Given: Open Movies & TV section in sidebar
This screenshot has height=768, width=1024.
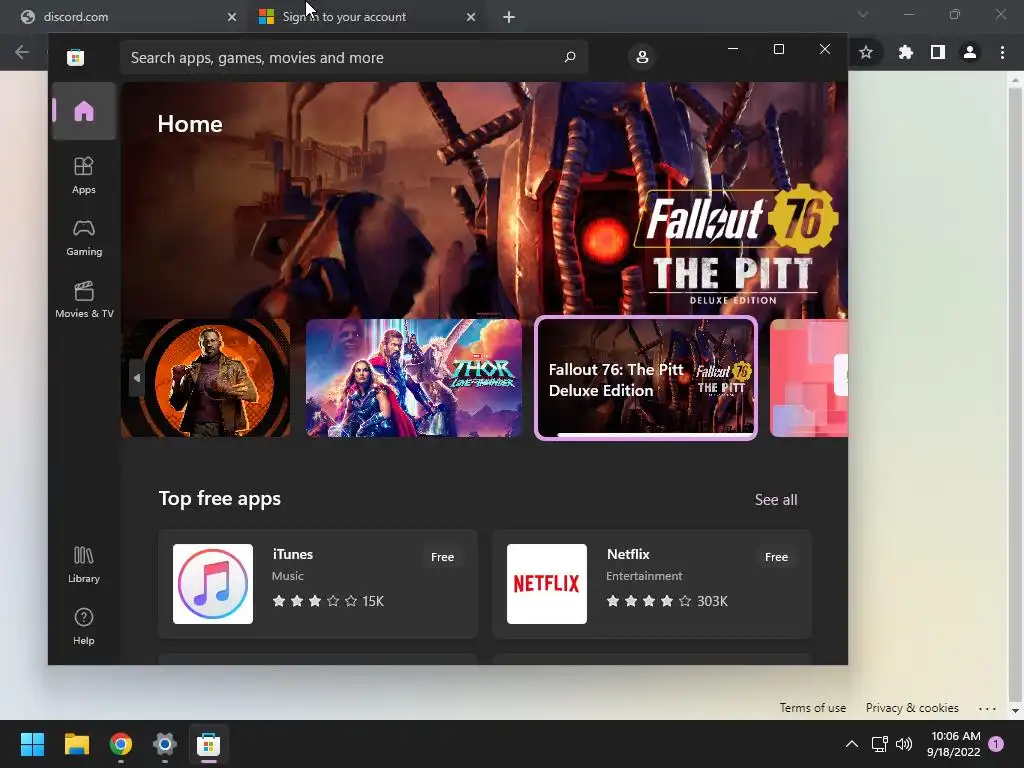Looking at the screenshot, I should (x=84, y=300).
